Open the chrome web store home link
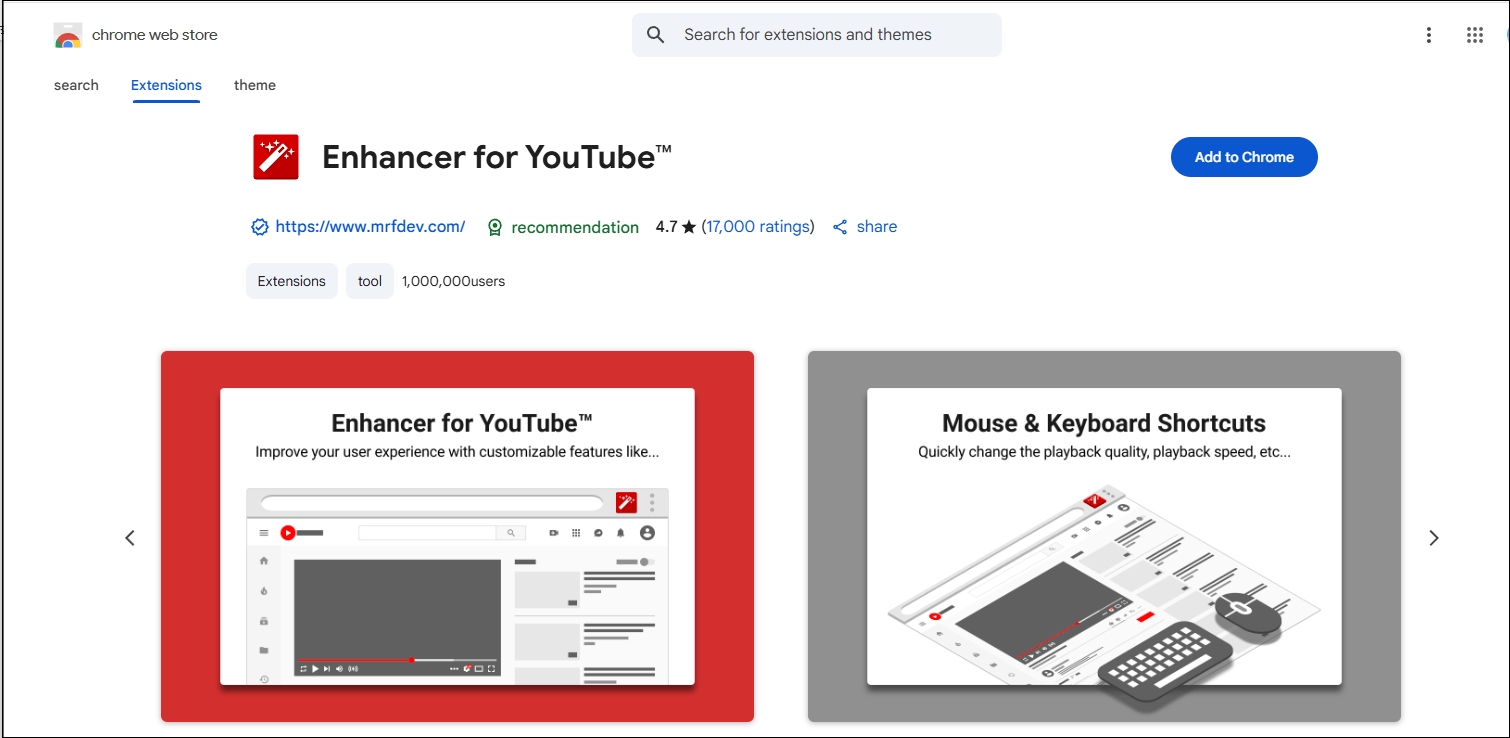 pyautogui.click(x=155, y=35)
